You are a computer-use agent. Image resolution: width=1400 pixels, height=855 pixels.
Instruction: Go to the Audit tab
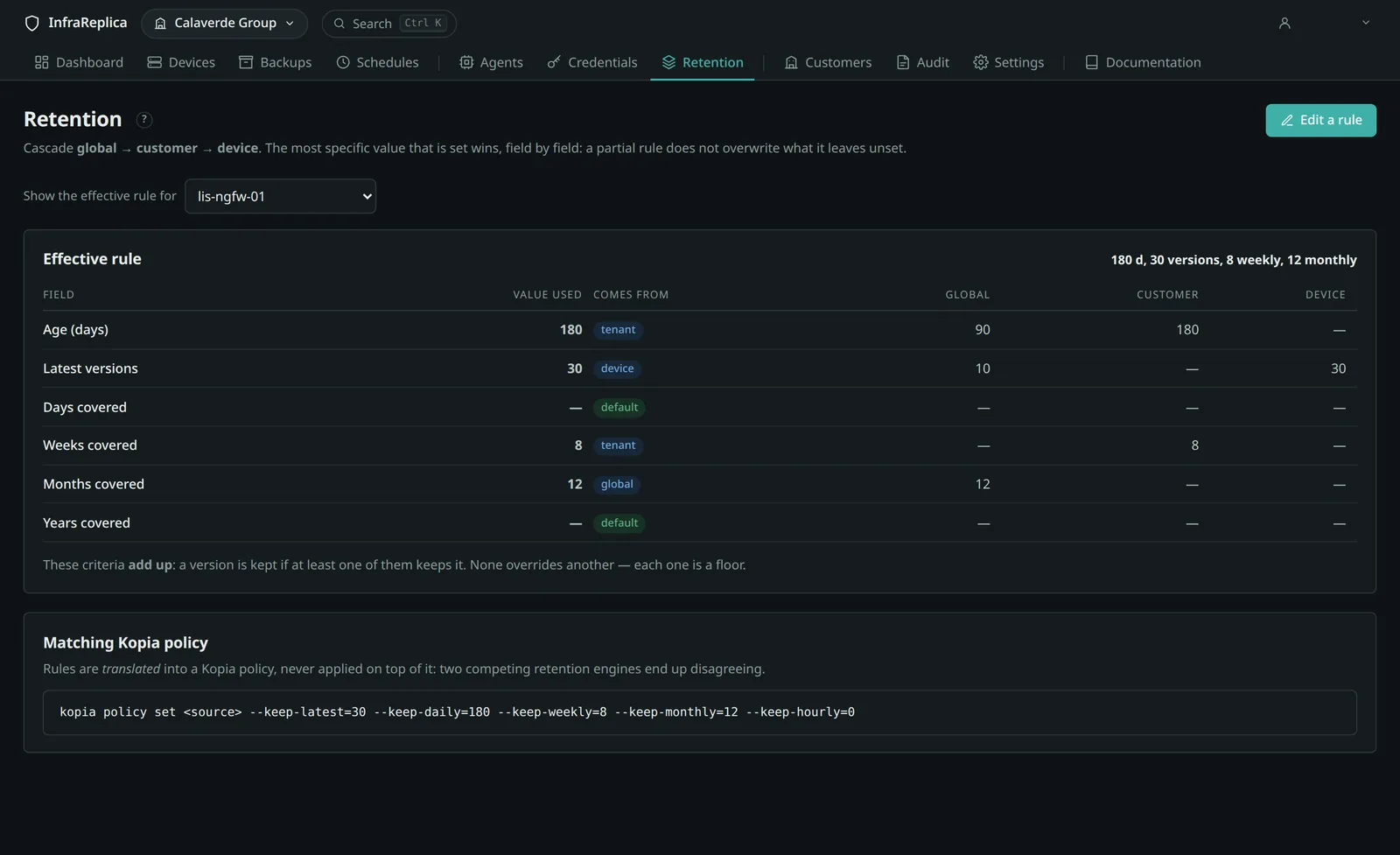[x=923, y=62]
